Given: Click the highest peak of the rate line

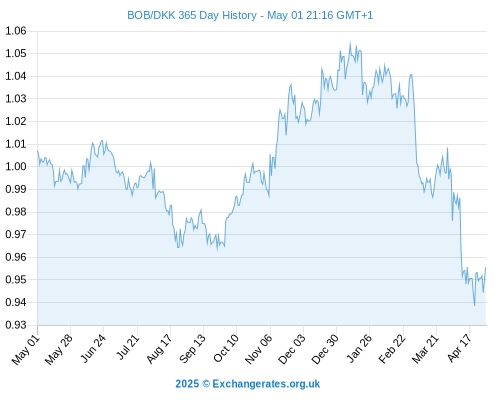Looking at the screenshot, I should 350,42.
